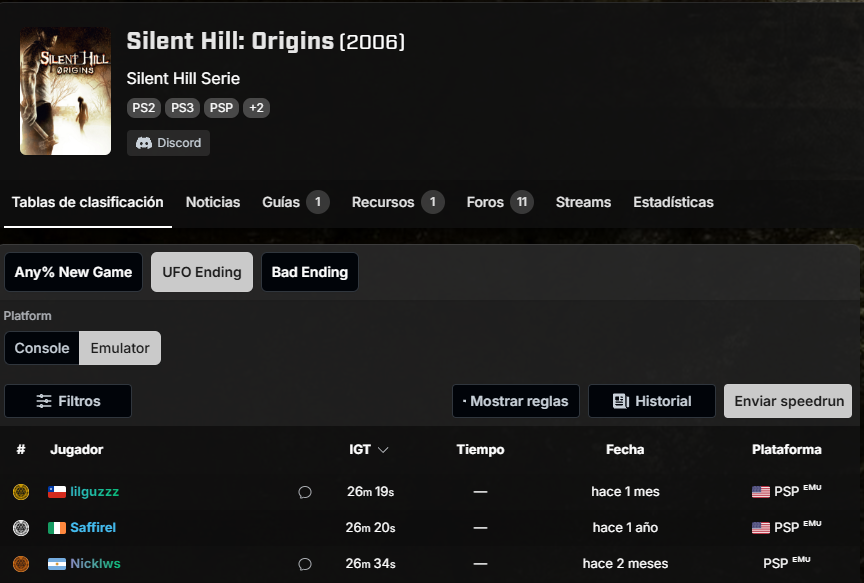
Task: Open the Silent Hill Serie link
Action: coord(183,79)
